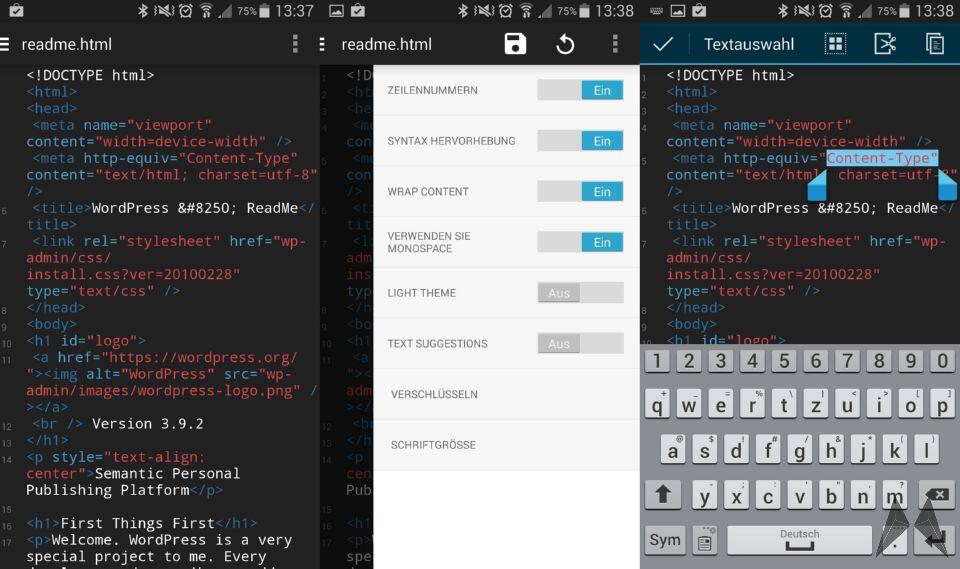Tap the z key in top letter row
The width and height of the screenshot is (960, 569).
point(816,404)
